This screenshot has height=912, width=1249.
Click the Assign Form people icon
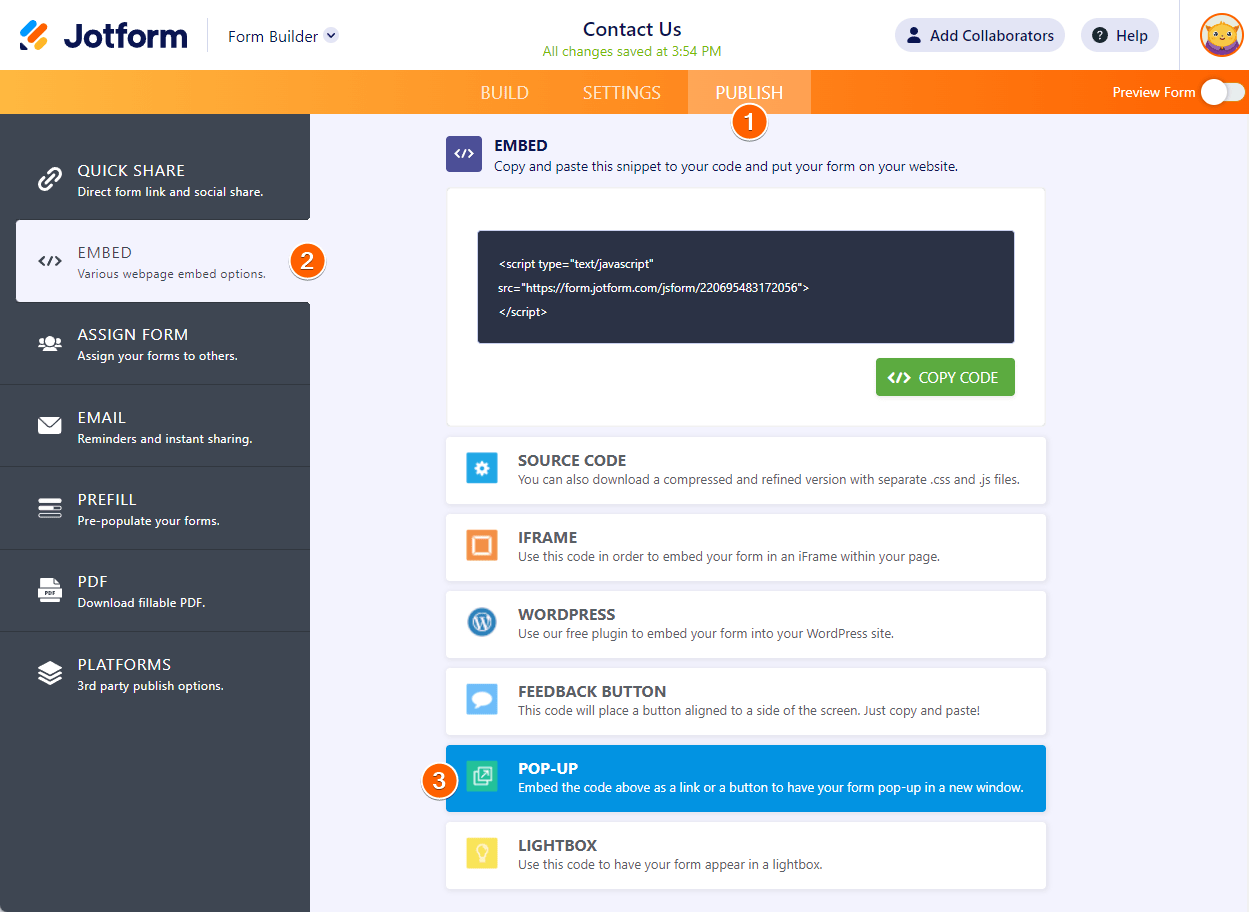[x=50, y=343]
